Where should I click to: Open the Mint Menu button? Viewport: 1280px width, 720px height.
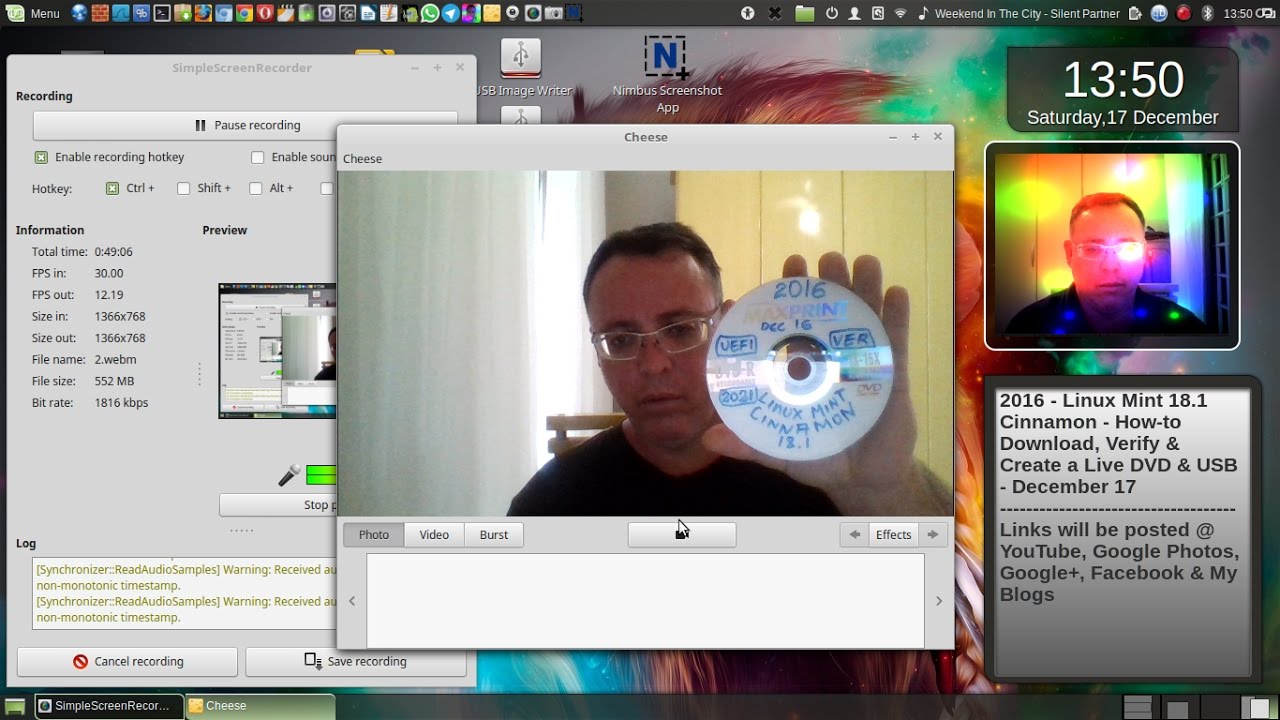33,14
